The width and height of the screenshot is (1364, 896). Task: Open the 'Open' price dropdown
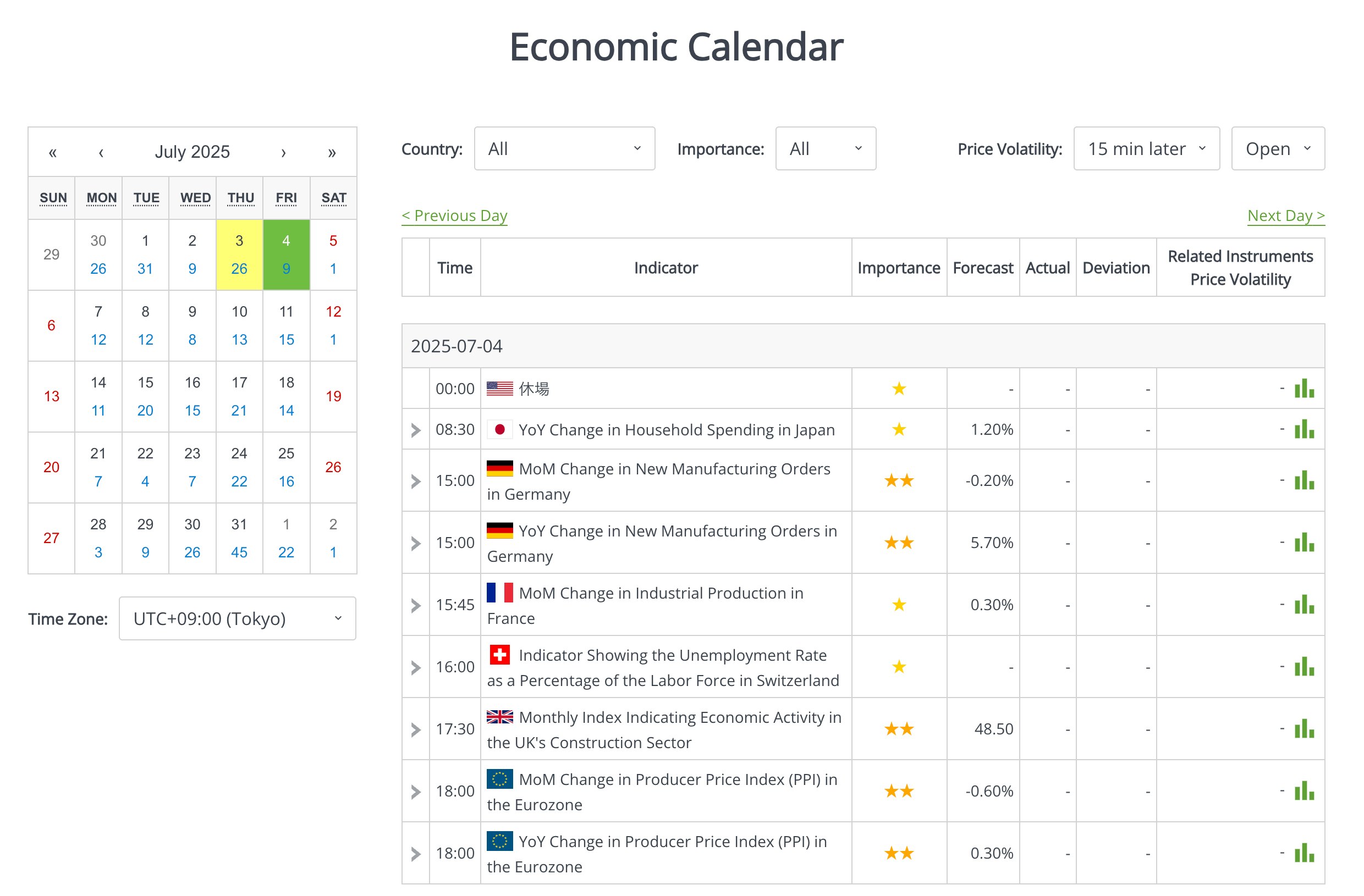coord(1278,148)
